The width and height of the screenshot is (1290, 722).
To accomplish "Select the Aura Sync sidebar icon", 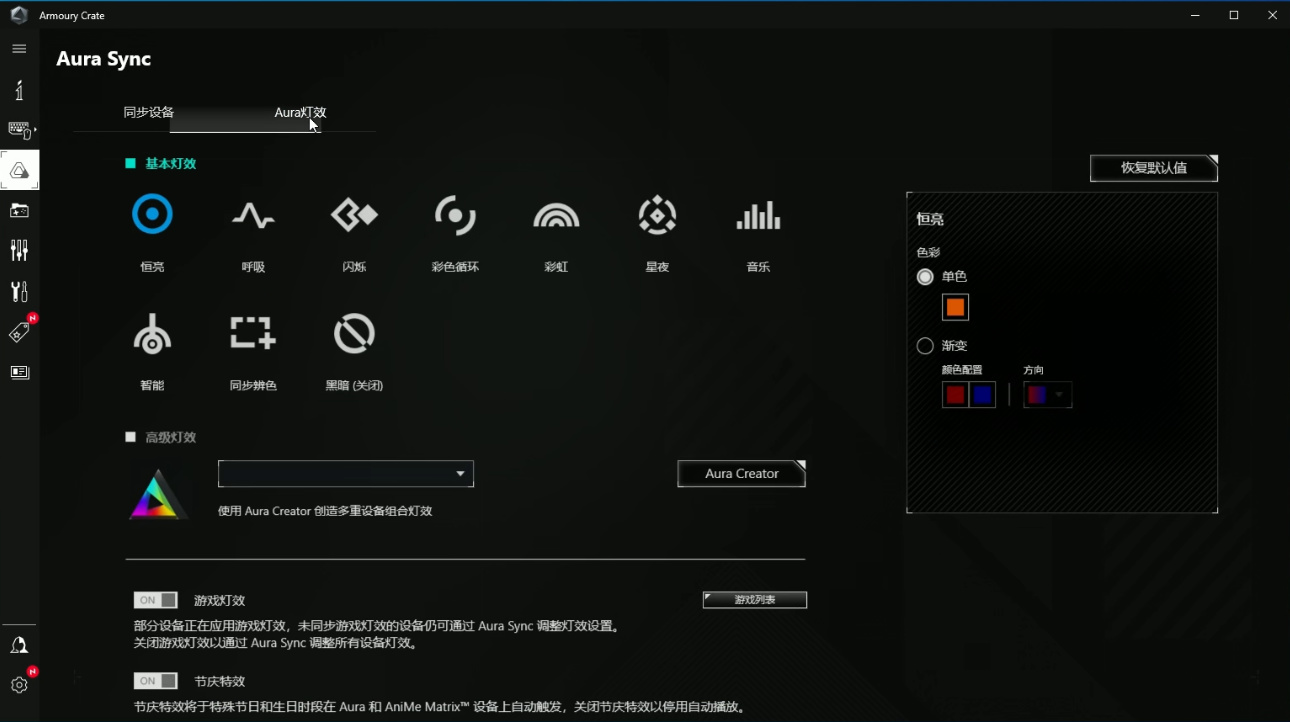I will (20, 170).
